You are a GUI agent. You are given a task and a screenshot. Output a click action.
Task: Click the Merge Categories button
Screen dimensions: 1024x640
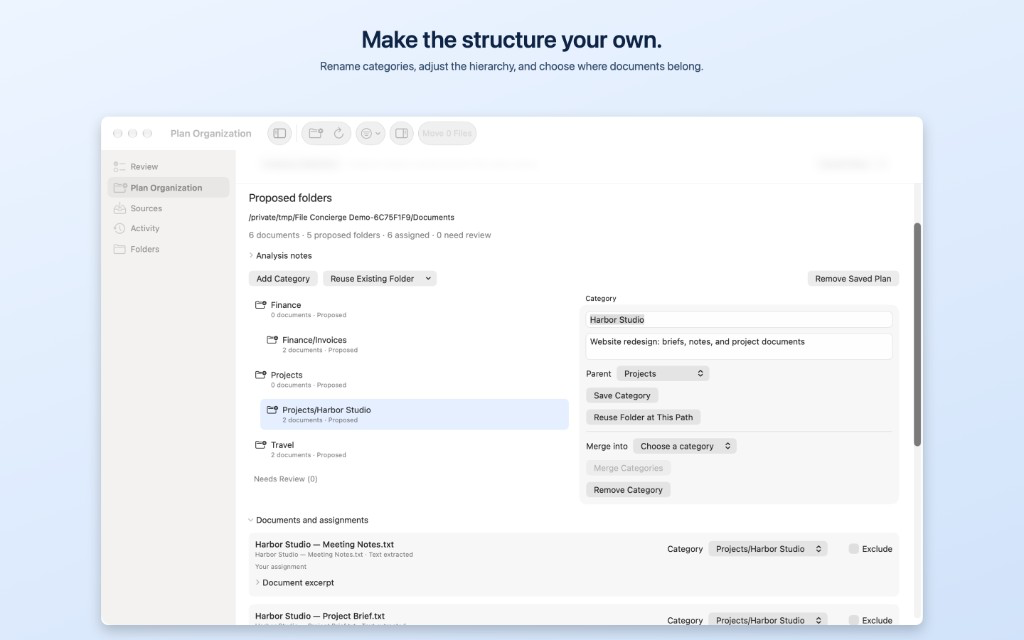point(628,468)
